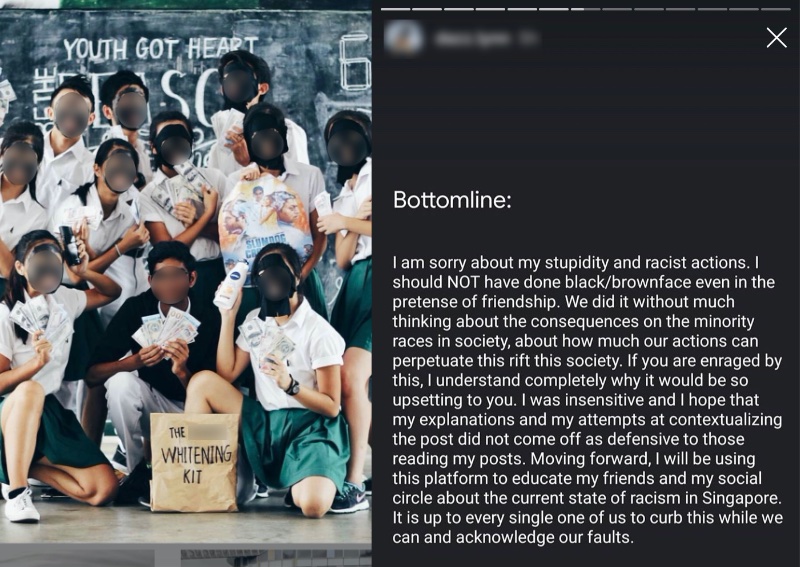This screenshot has width=800, height=567.
Task: Select the currently playing seventh progress segment
Action: (x=585, y=9)
